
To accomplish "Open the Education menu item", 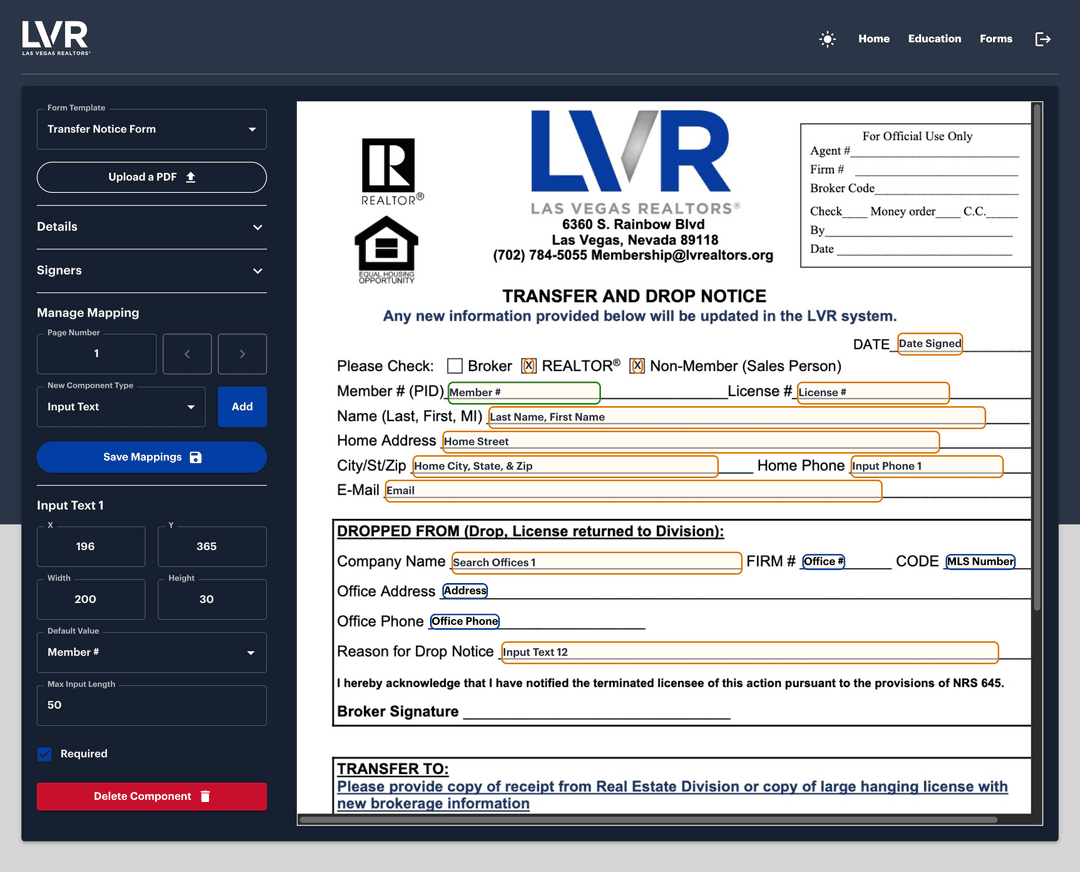I will (934, 39).
